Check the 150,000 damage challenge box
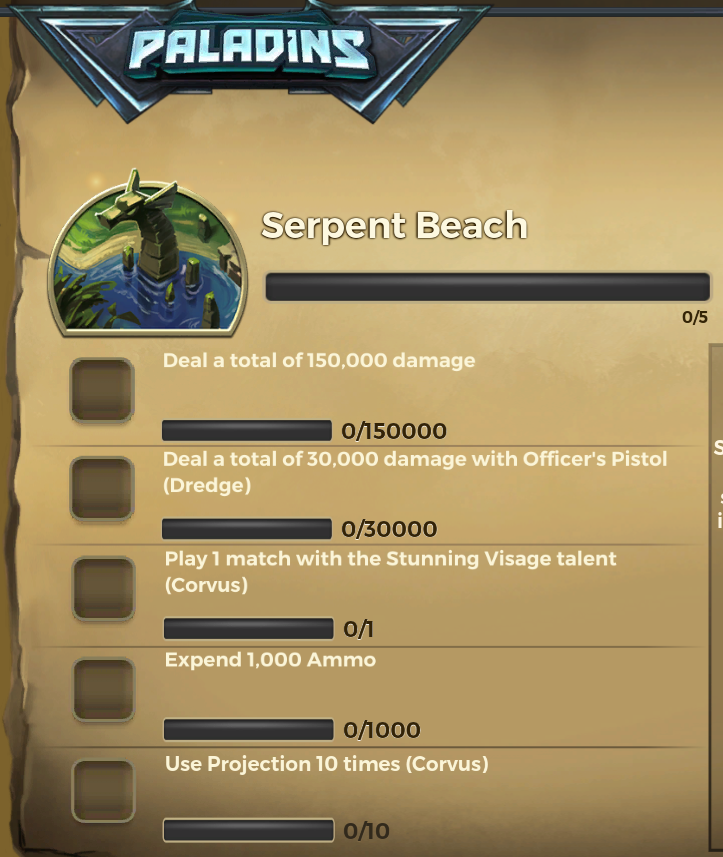The width and height of the screenshot is (723, 857). pyautogui.click(x=102, y=390)
